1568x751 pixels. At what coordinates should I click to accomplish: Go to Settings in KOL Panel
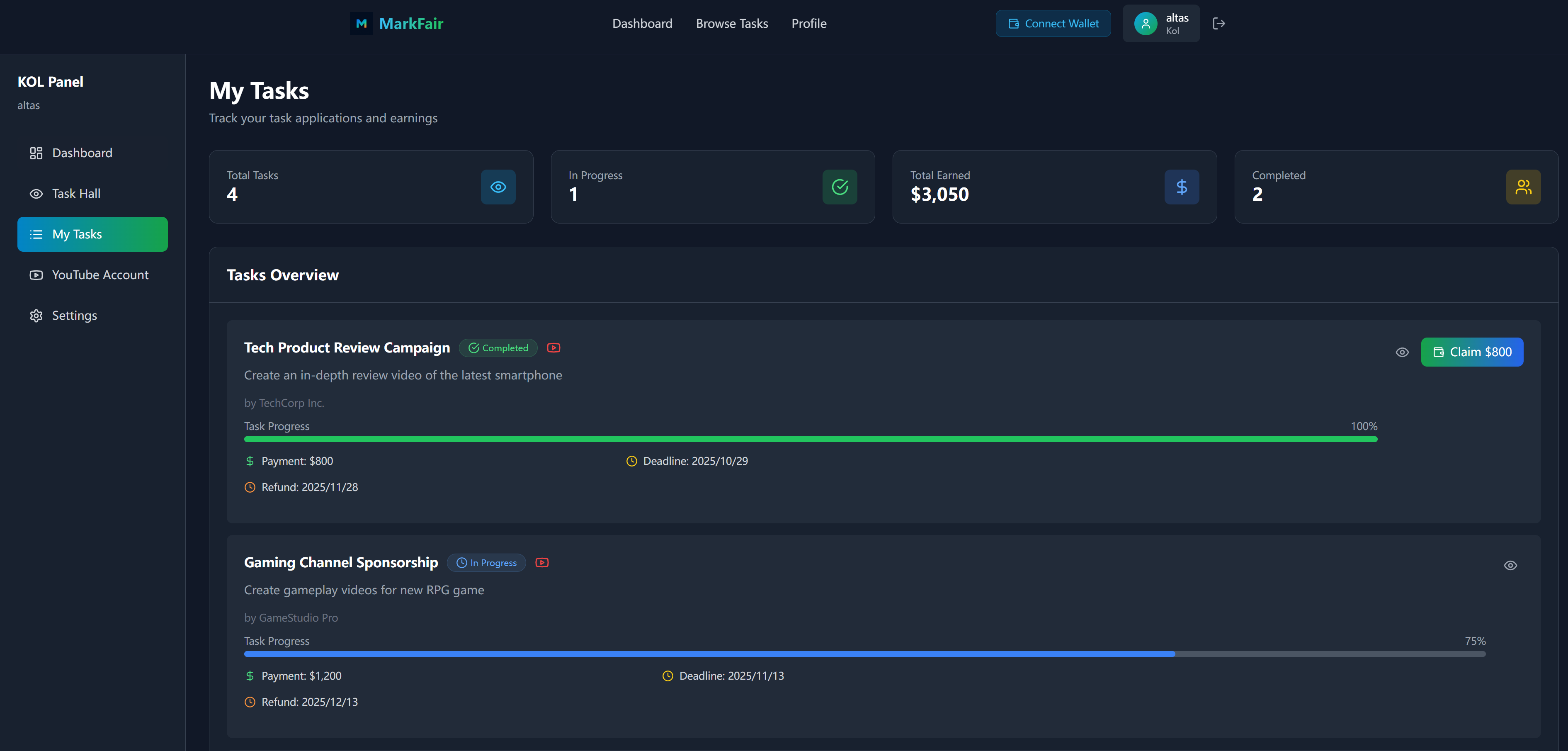coord(74,315)
